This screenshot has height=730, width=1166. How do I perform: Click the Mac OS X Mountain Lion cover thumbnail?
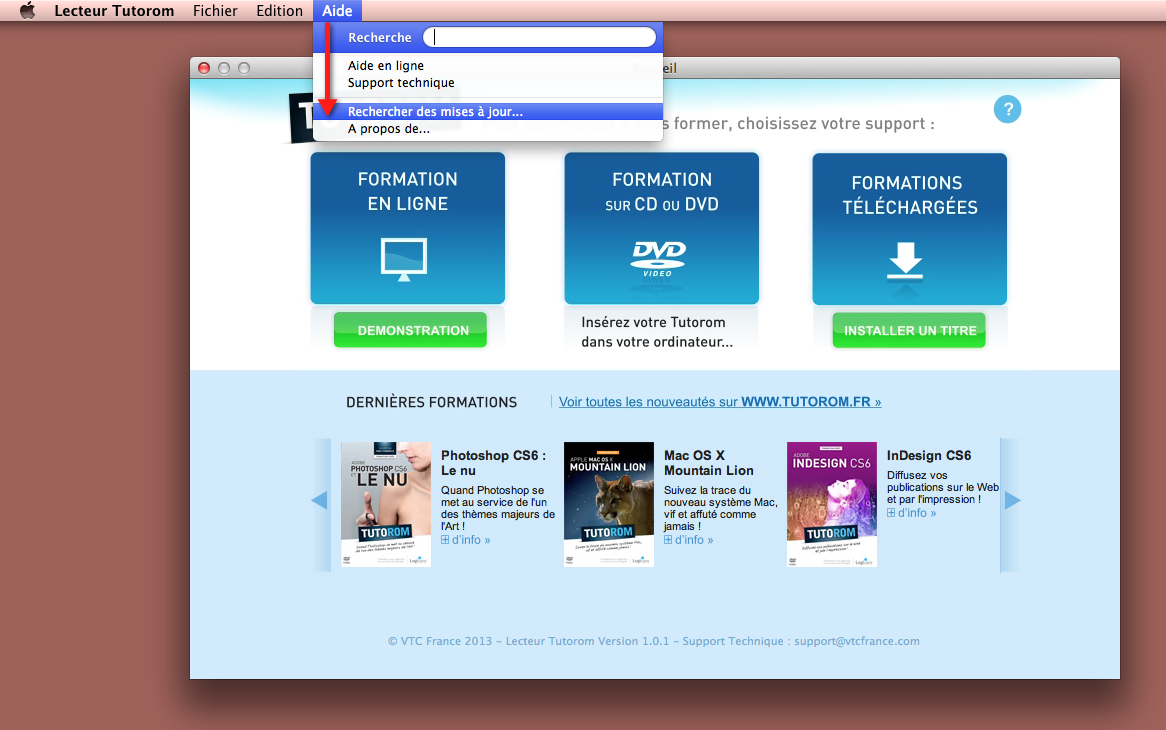point(609,504)
